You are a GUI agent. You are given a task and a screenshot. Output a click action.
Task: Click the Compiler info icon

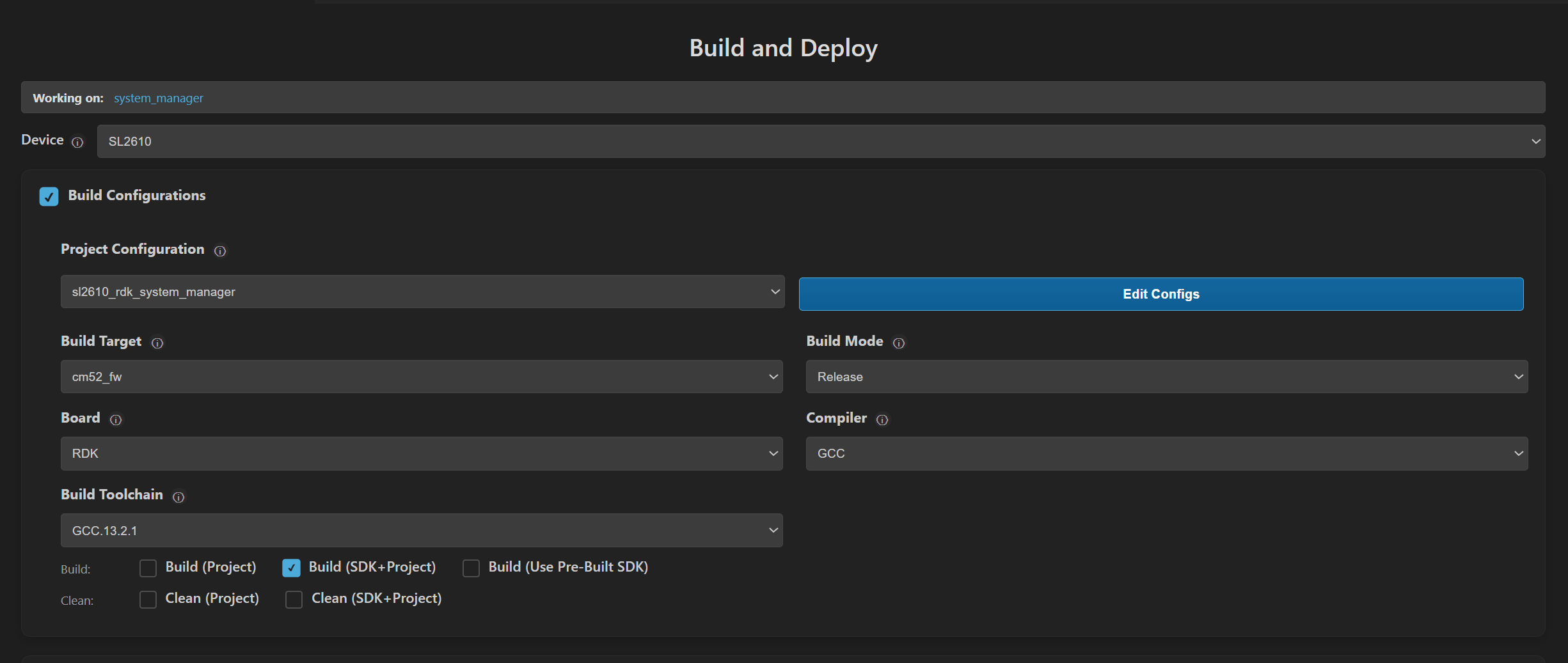[882, 420]
